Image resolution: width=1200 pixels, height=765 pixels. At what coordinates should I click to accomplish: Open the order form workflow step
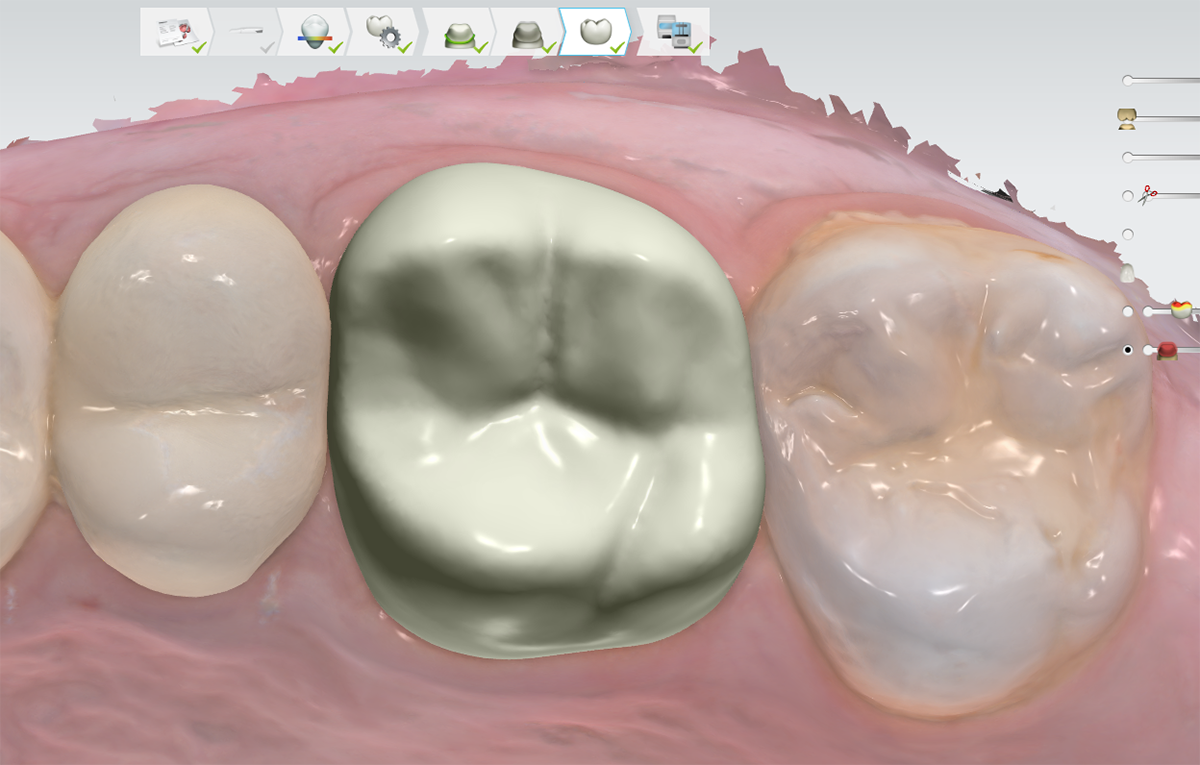point(174,32)
